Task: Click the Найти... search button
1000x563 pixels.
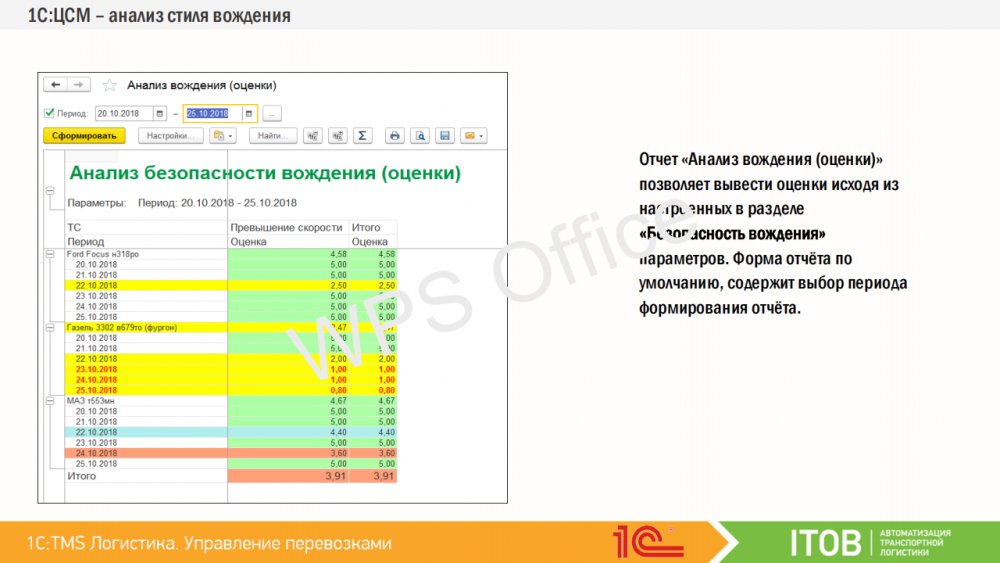Action: coord(273,135)
